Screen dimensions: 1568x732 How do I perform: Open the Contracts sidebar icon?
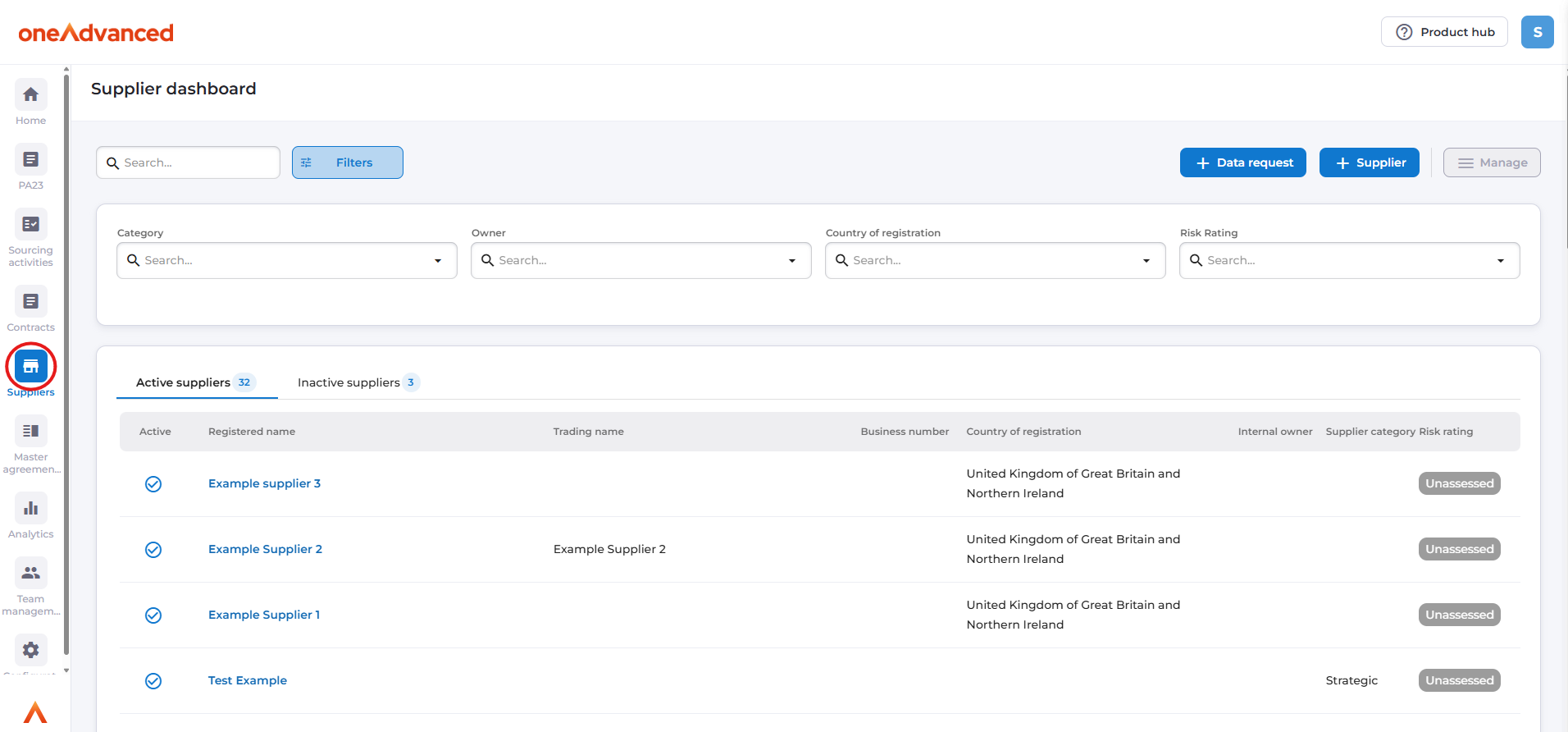[x=30, y=302]
